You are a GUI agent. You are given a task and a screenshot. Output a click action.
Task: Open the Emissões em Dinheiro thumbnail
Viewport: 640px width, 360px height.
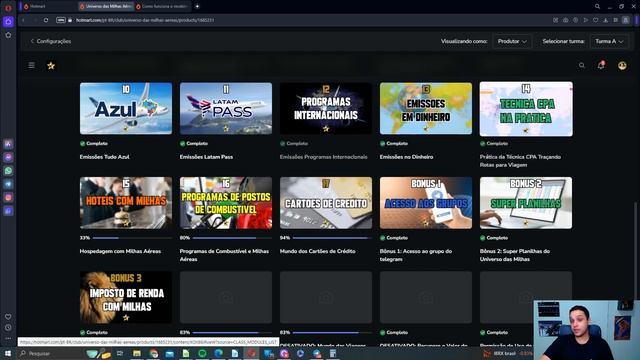pyautogui.click(x=426, y=108)
